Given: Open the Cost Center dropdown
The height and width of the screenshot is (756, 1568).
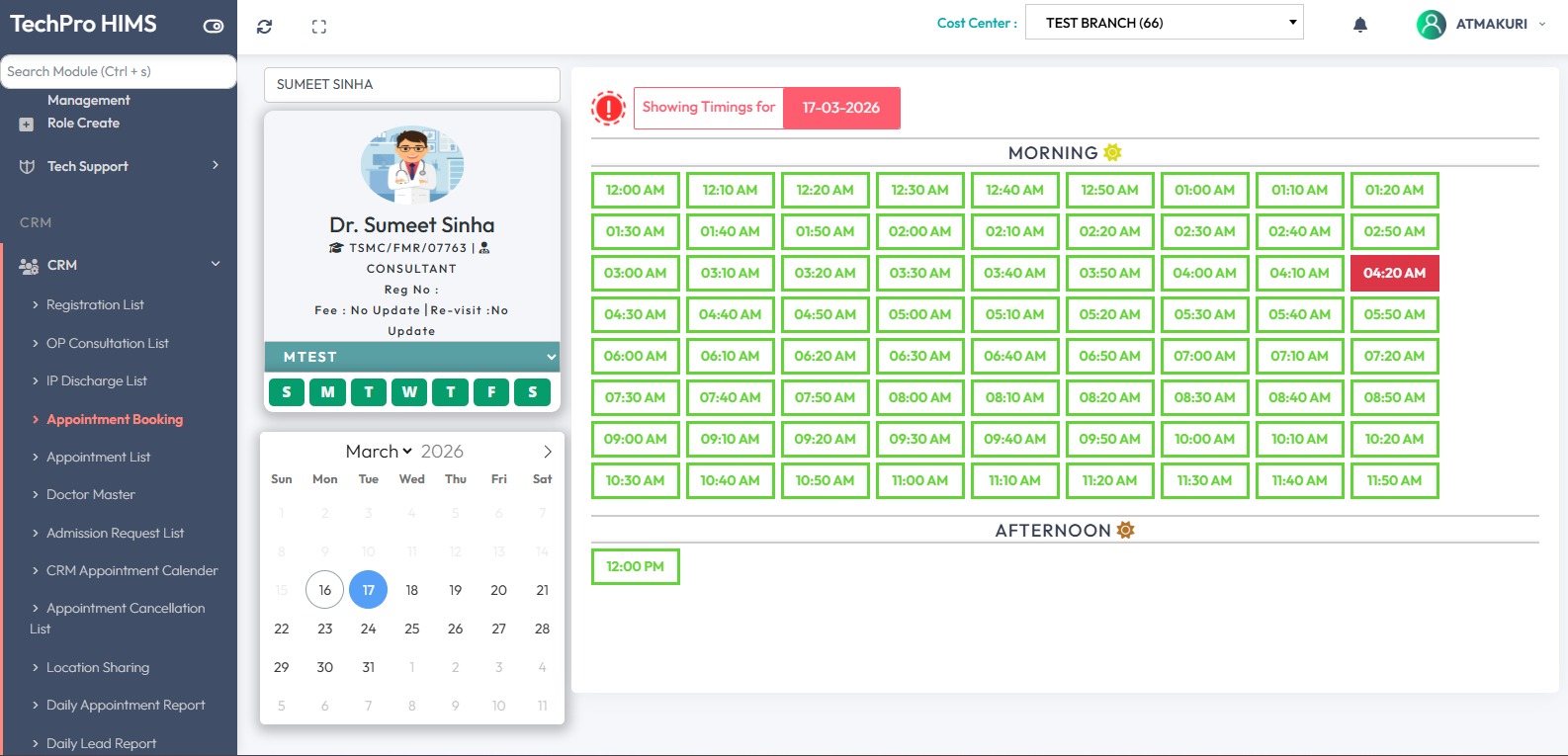Looking at the screenshot, I should pyautogui.click(x=1164, y=23).
